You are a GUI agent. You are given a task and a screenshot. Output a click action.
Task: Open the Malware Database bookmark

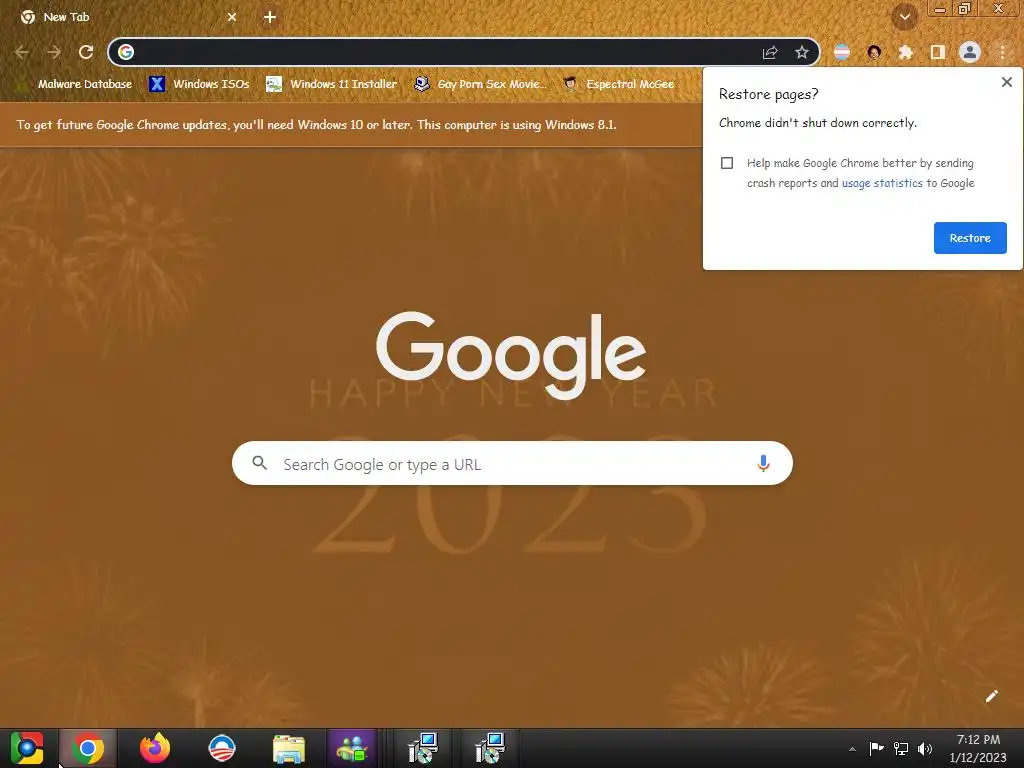click(x=75, y=84)
